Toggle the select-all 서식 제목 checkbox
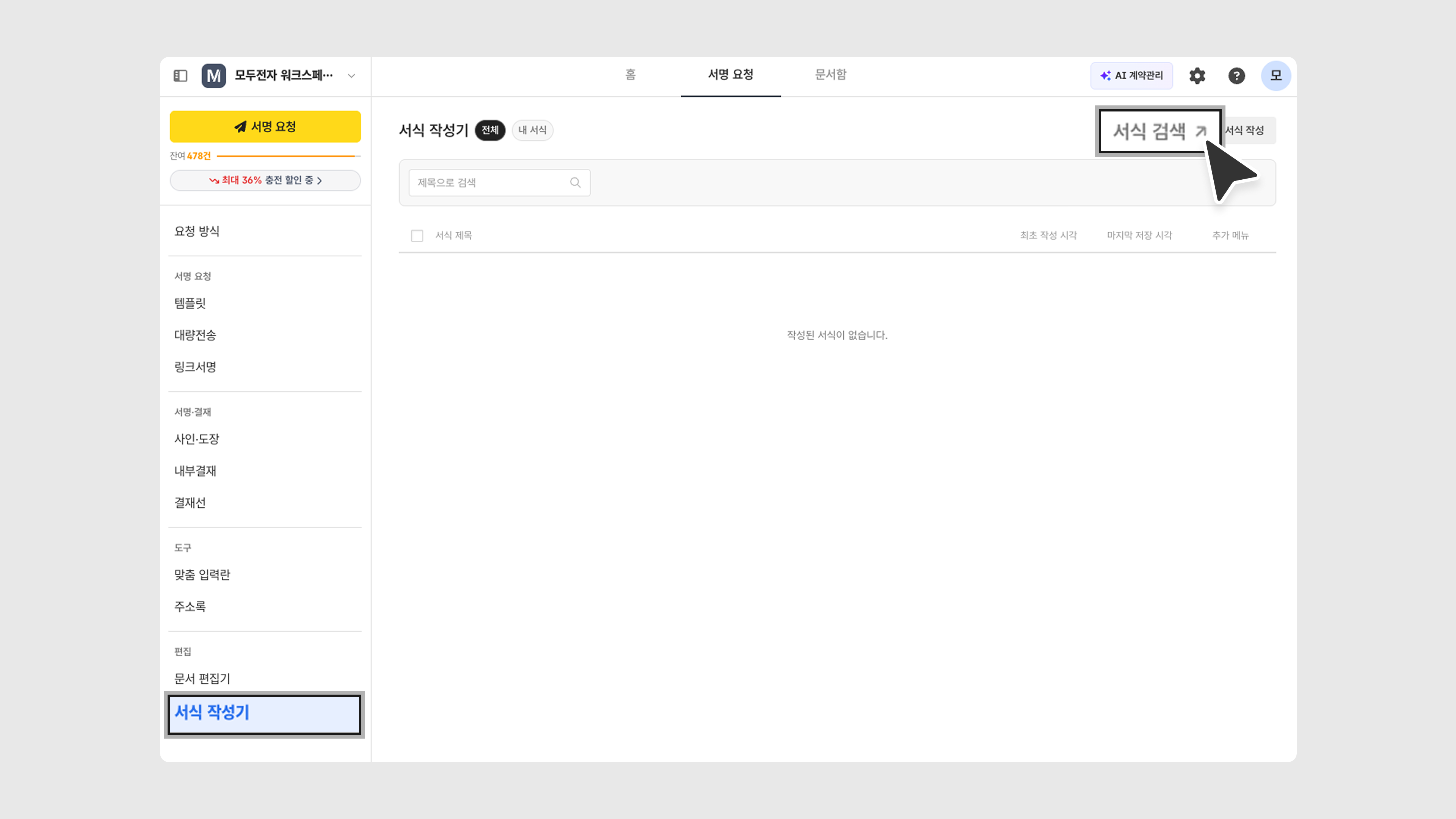This screenshot has height=819, width=1456. pos(417,236)
